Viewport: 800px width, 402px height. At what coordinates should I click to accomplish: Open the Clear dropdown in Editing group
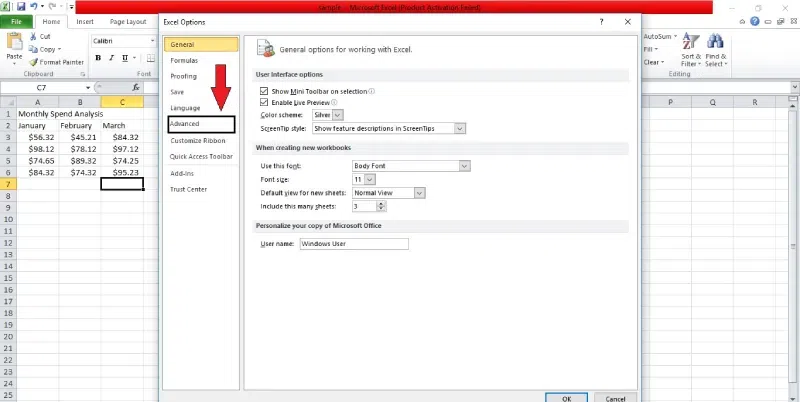(662, 62)
